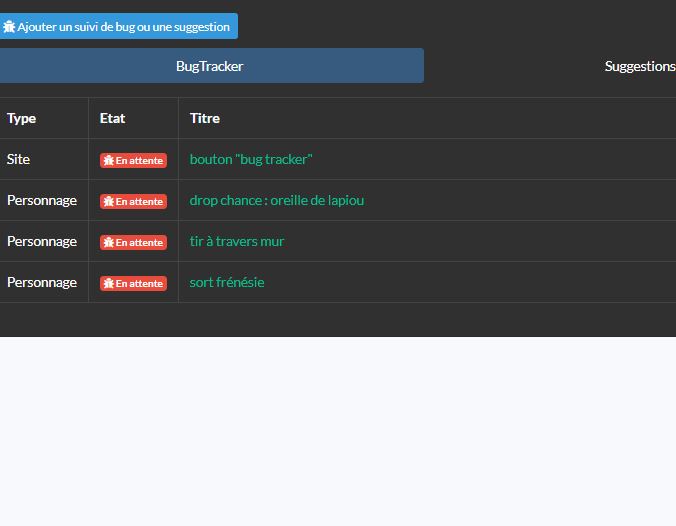The width and height of the screenshot is (676, 526).
Task: Select Personnage cell in the sort frénésie row
Action: coord(41,283)
